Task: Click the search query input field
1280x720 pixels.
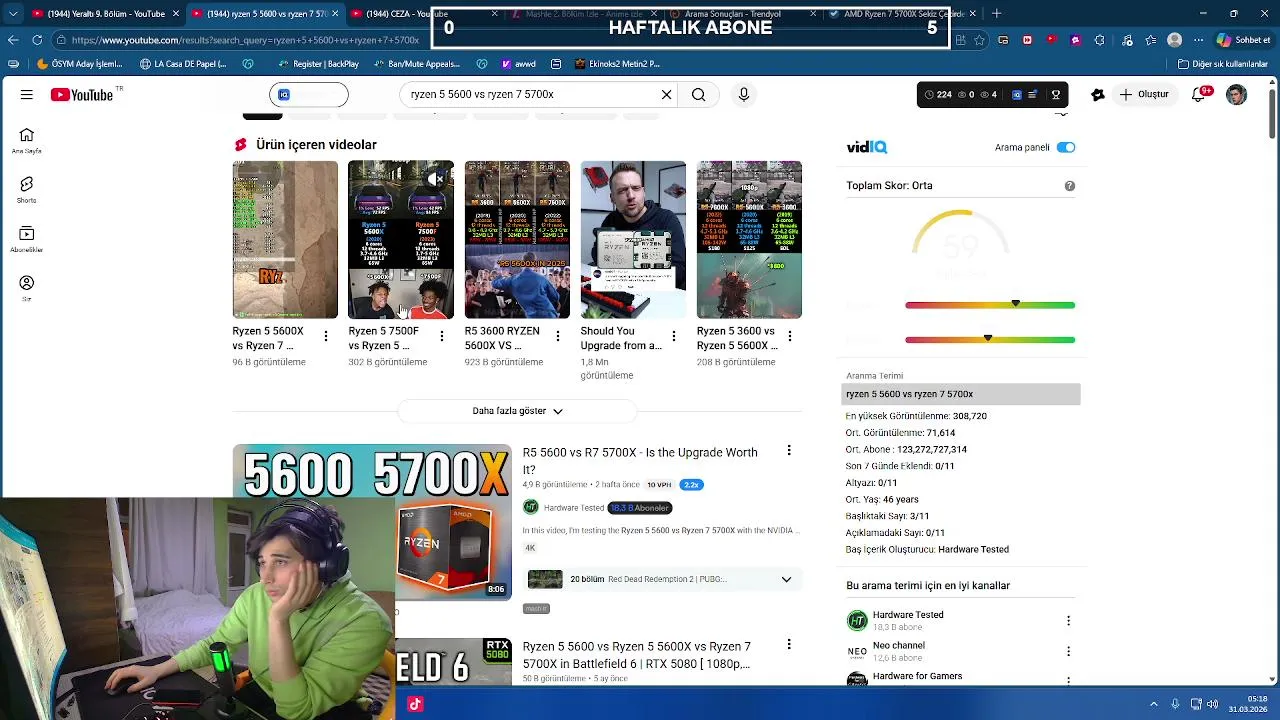Action: pyautogui.click(x=530, y=94)
